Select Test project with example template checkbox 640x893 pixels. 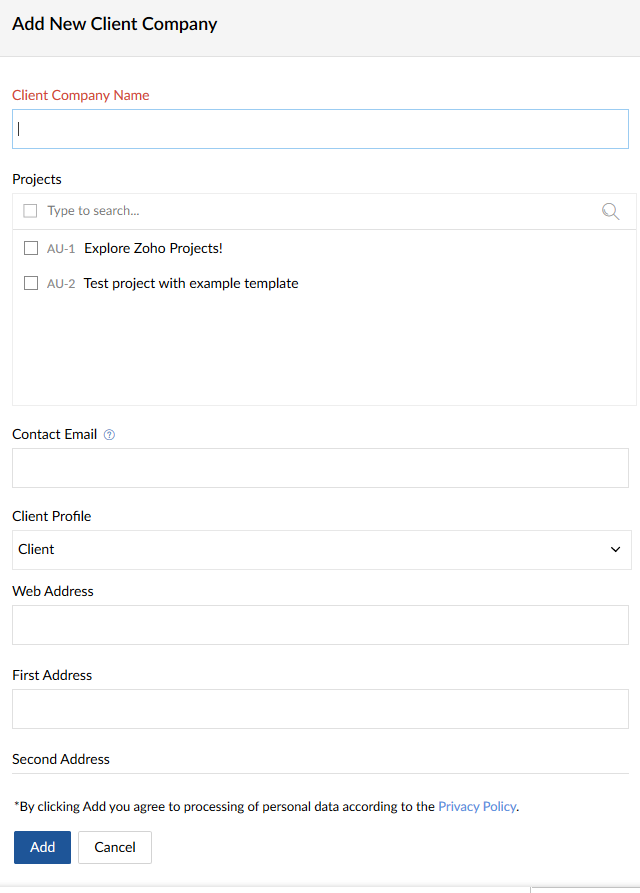click(31, 283)
